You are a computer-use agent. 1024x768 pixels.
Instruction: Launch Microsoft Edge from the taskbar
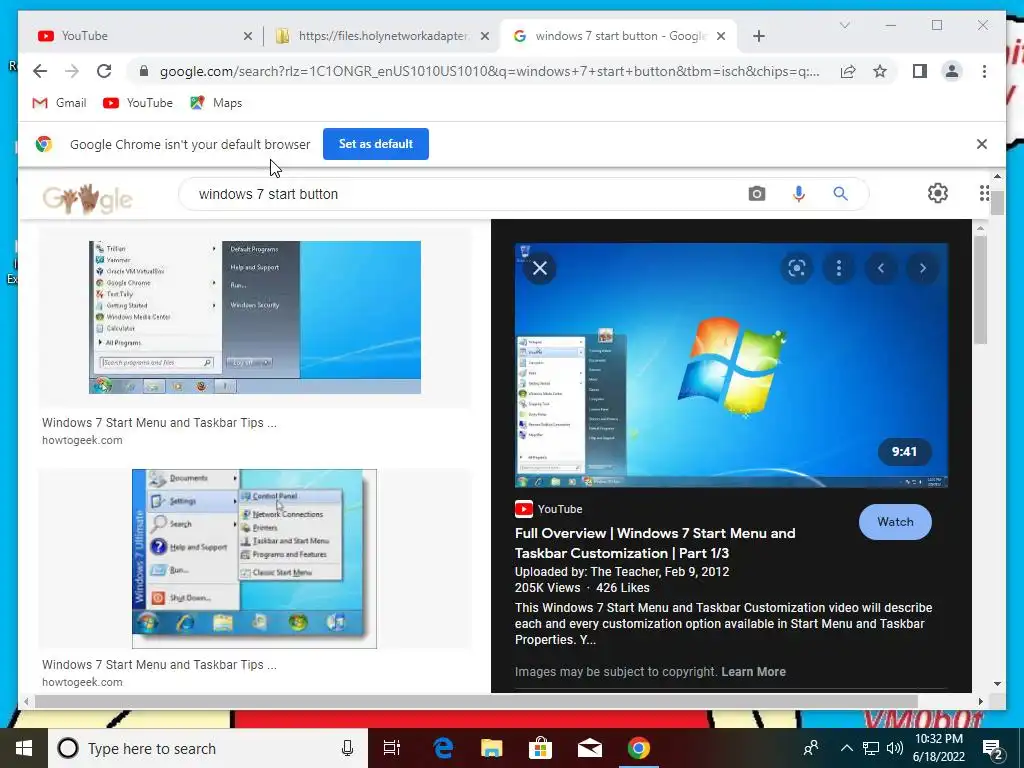(443, 748)
